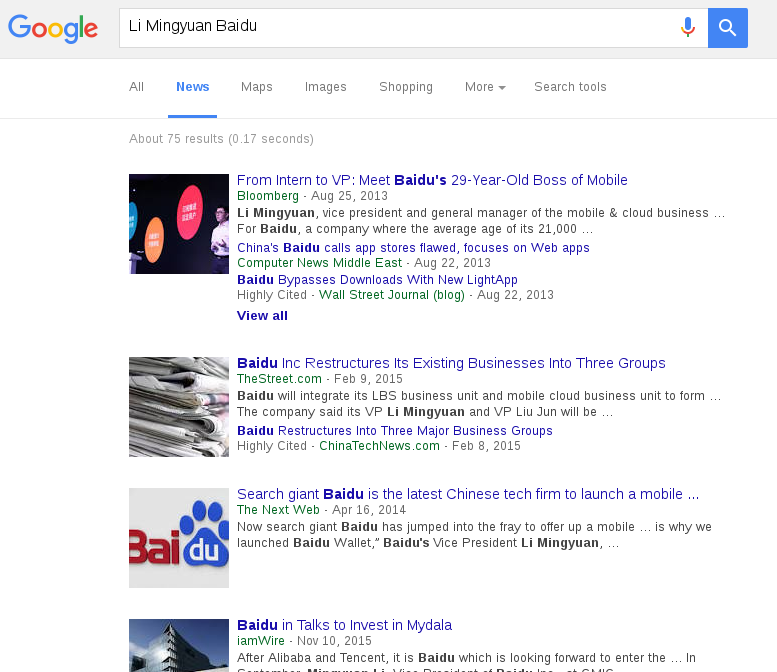
Task: Open Baidu Restructures Into Three Major Business Groups
Action: tap(394, 431)
